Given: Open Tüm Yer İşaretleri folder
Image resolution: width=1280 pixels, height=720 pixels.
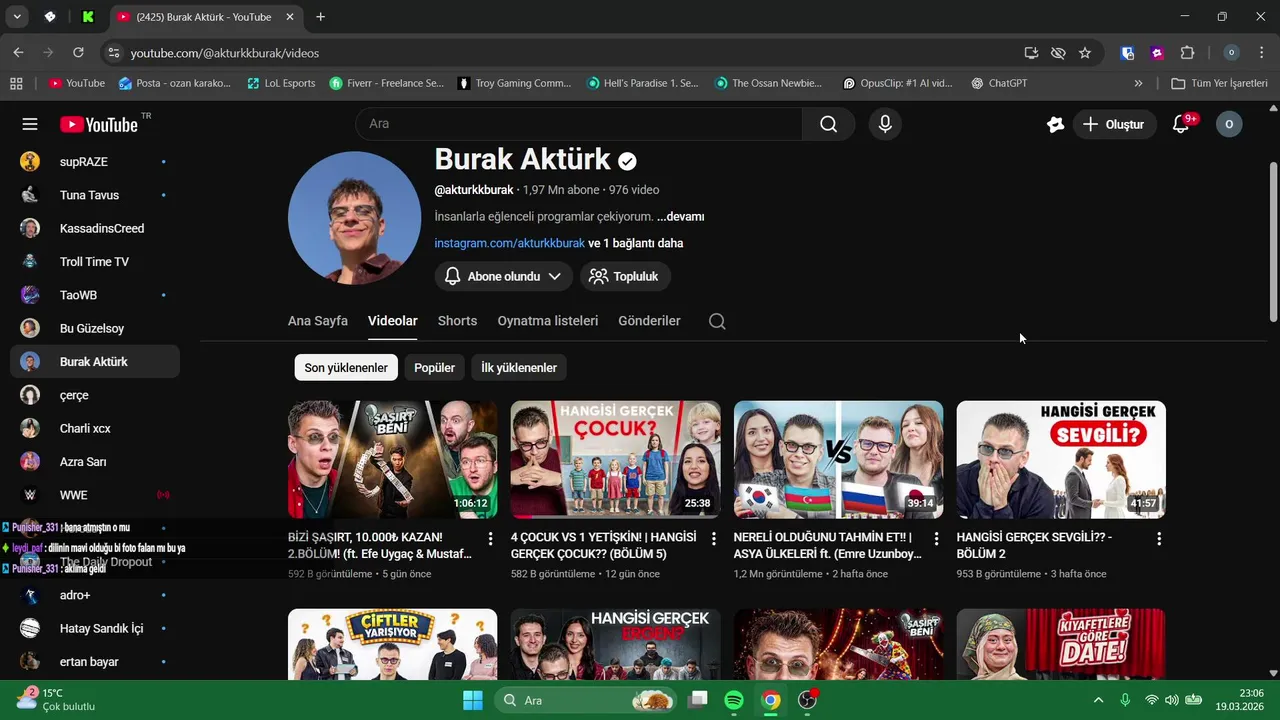Looking at the screenshot, I should click(1219, 83).
